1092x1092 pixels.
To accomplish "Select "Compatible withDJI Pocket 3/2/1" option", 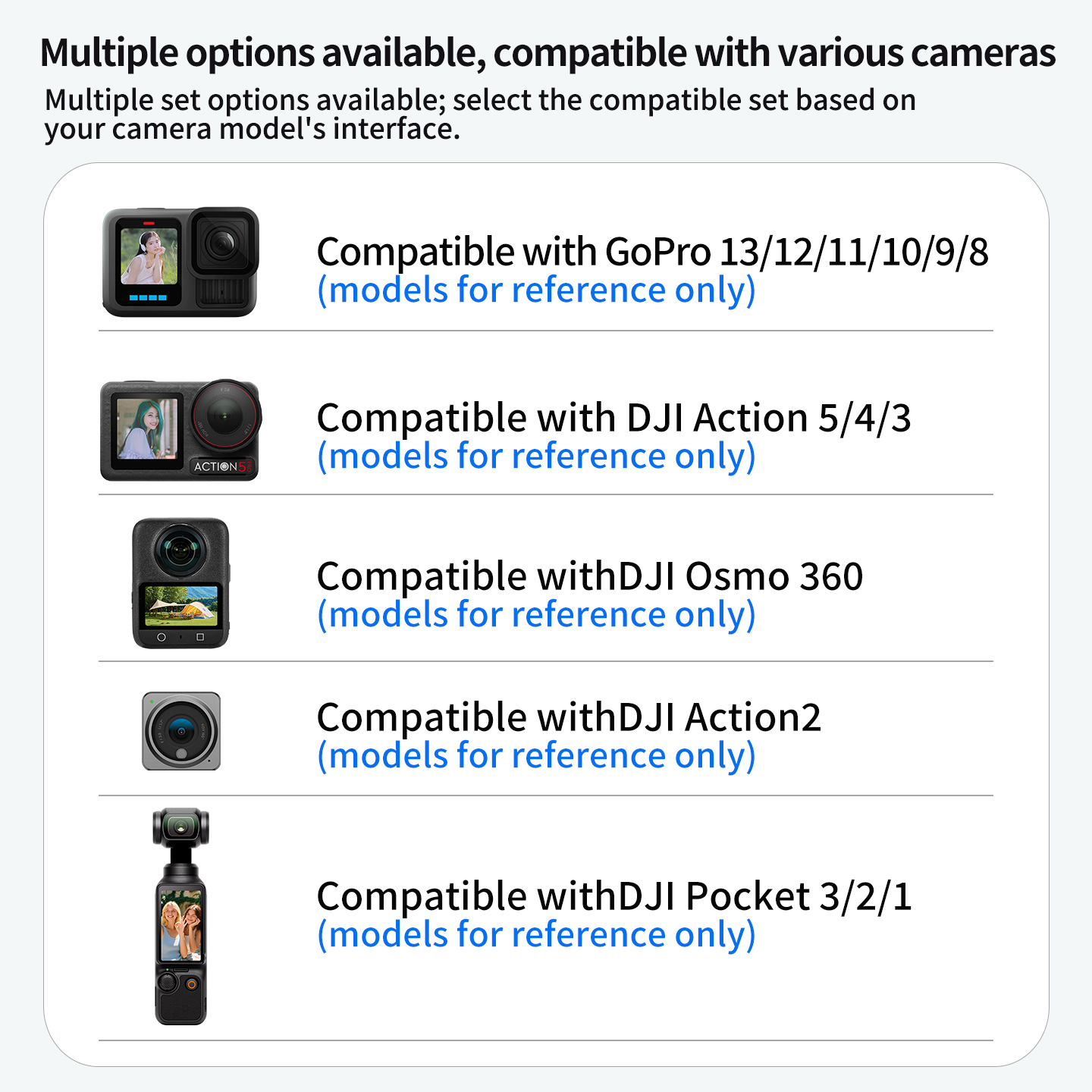I will [613, 896].
